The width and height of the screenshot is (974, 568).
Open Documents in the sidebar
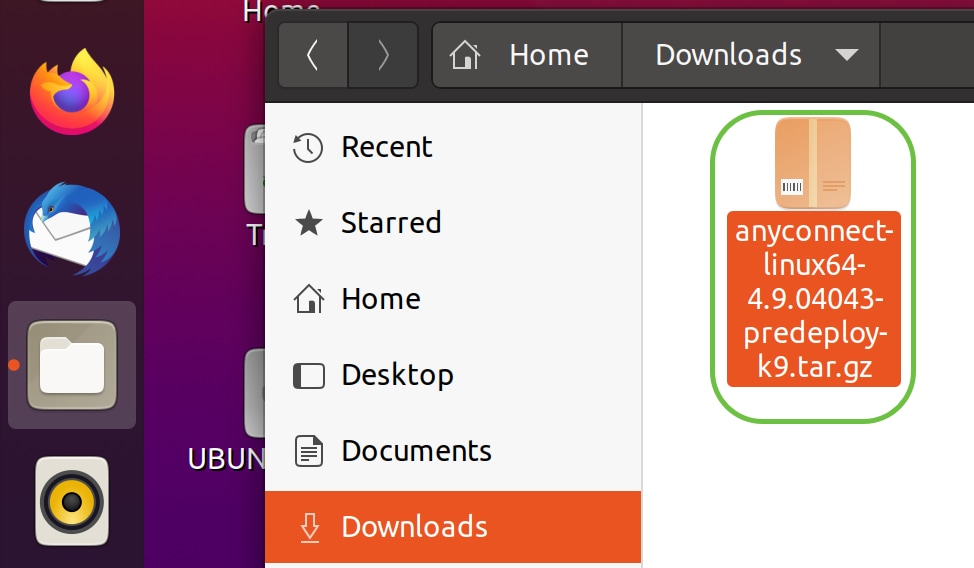[453, 451]
